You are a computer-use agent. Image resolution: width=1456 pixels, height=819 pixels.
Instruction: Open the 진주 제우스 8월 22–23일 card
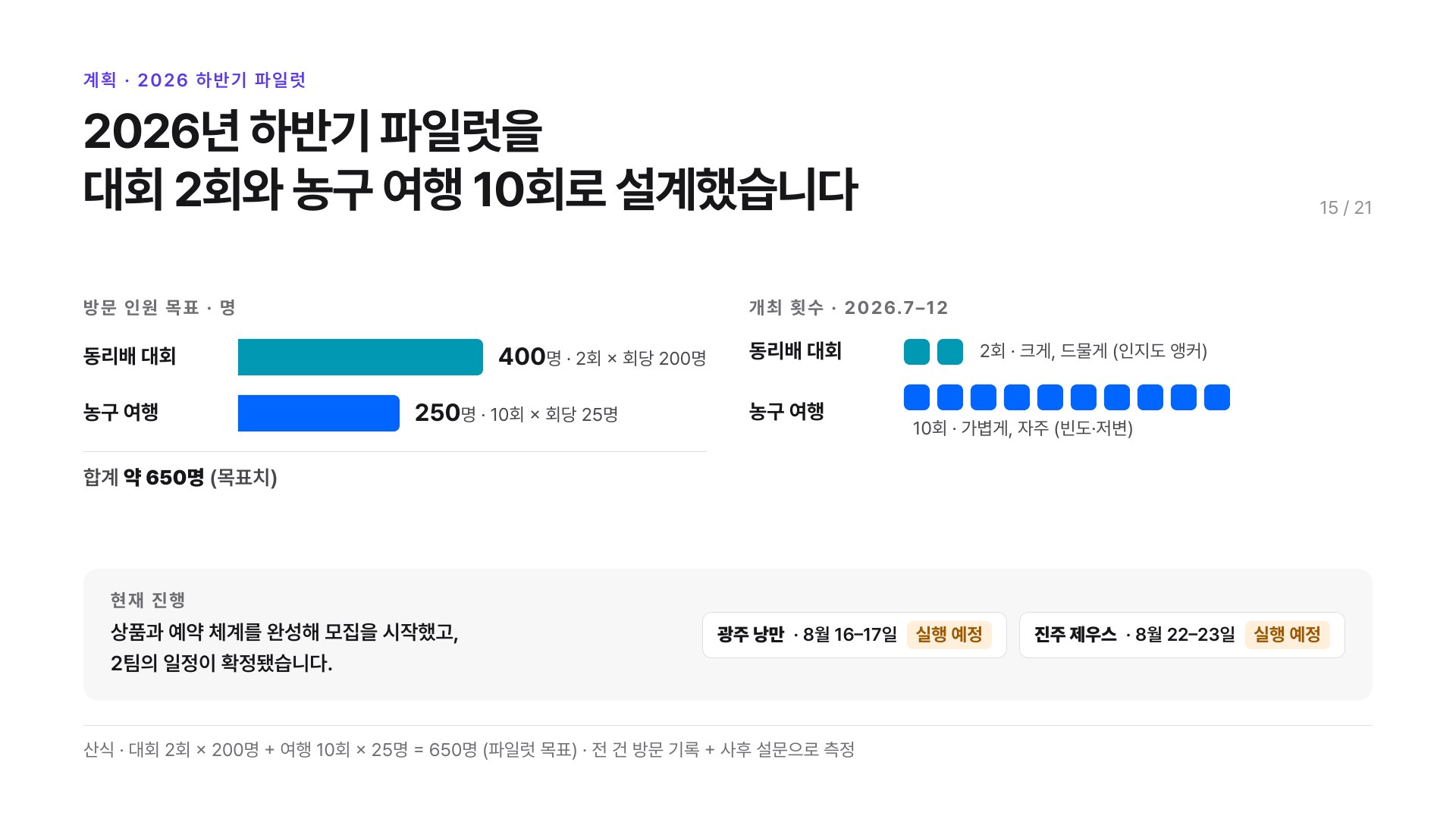click(x=1182, y=635)
